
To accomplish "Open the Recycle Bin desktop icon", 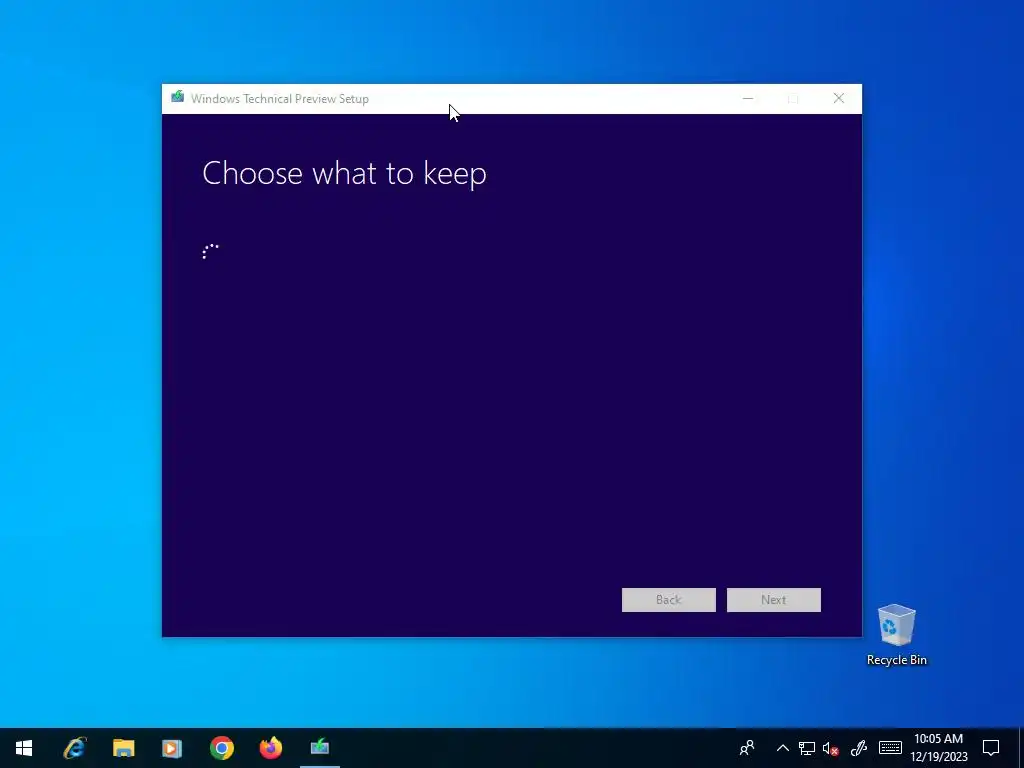I will [x=896, y=634].
